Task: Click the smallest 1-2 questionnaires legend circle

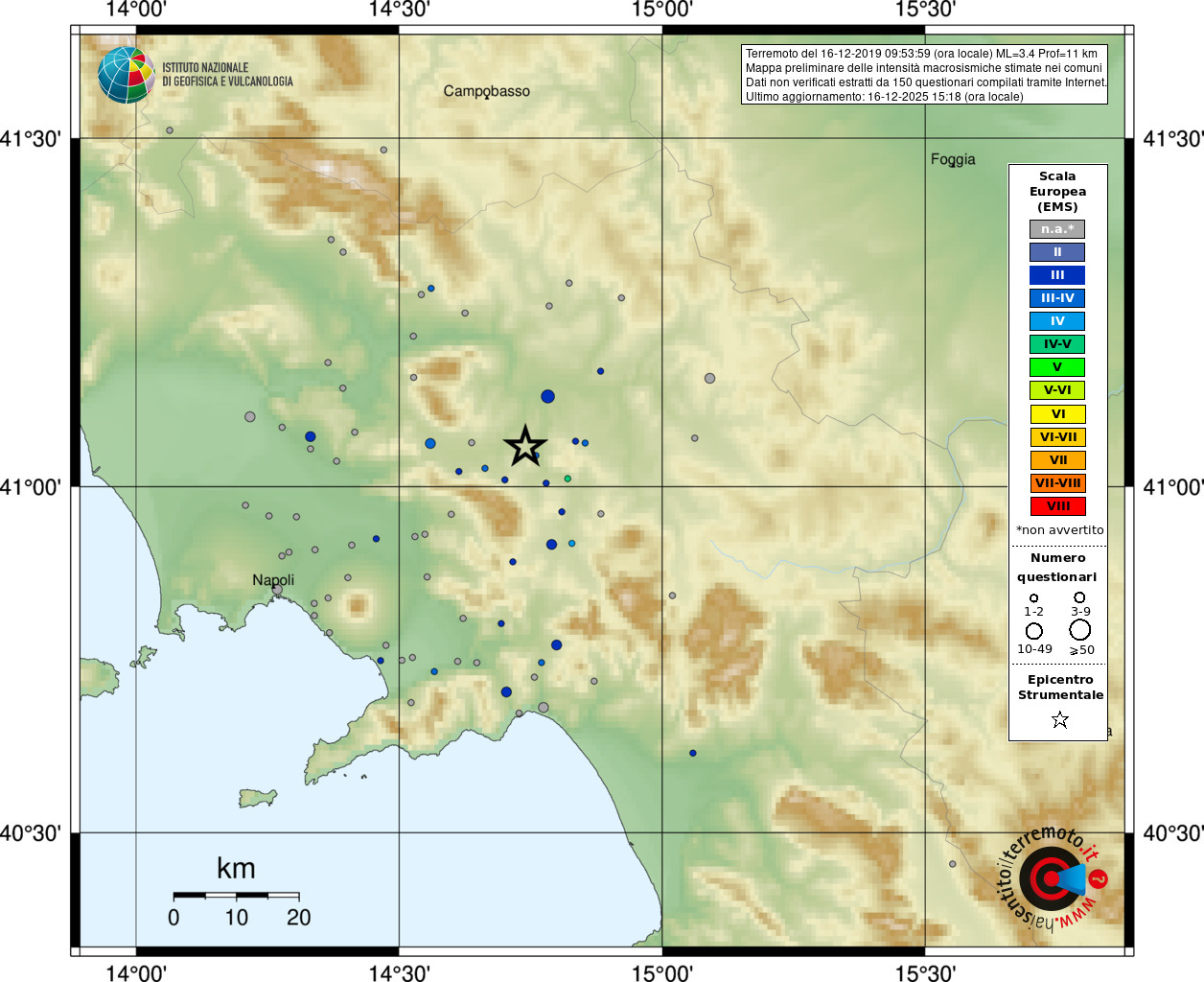Action: click(x=1033, y=598)
